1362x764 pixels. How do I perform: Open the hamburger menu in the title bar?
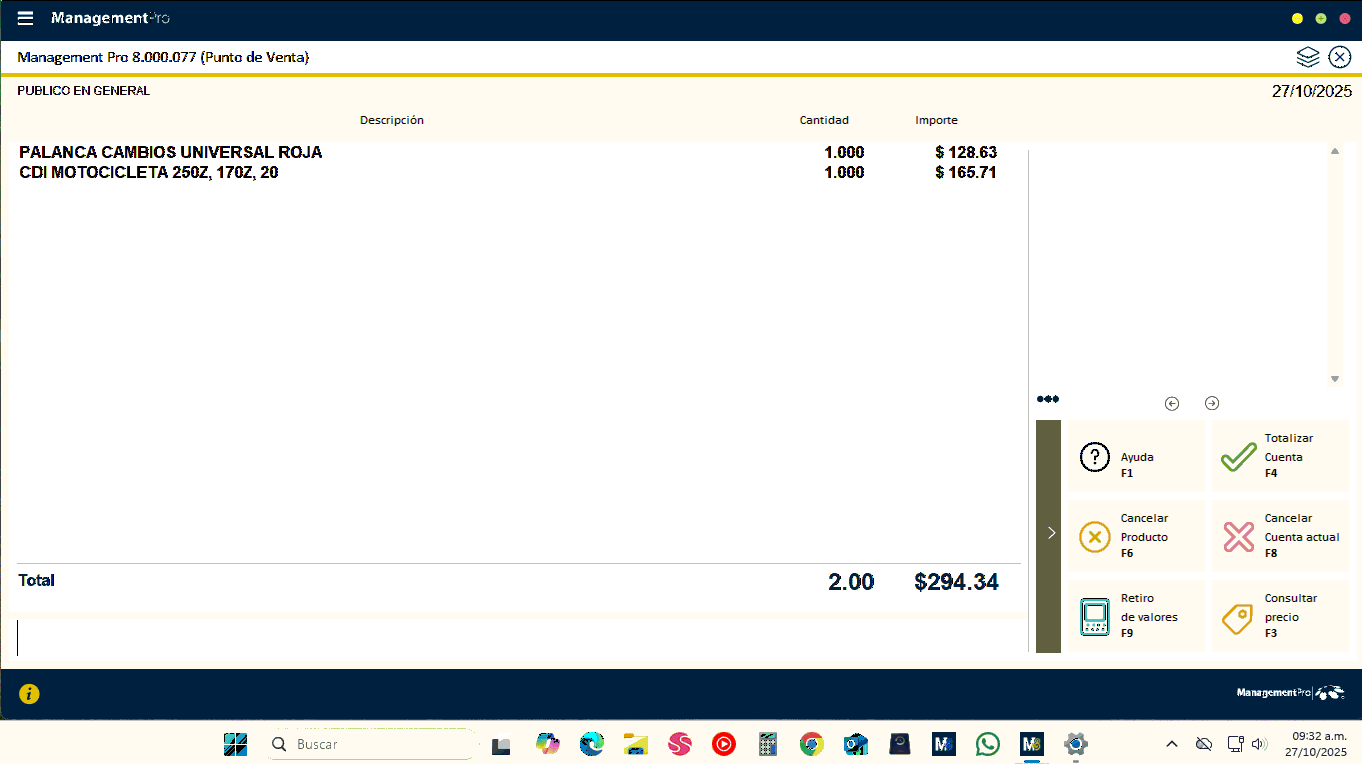click(x=26, y=19)
